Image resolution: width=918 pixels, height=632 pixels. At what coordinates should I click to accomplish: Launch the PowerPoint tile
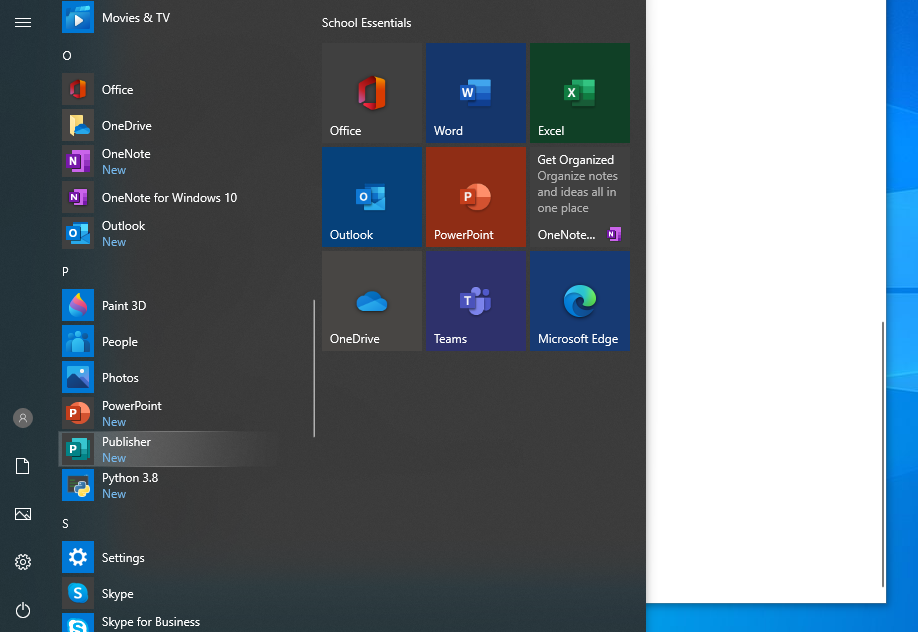click(x=476, y=197)
